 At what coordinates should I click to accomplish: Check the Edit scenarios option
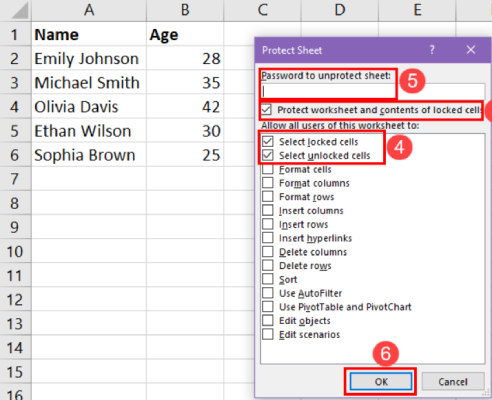click(x=268, y=334)
